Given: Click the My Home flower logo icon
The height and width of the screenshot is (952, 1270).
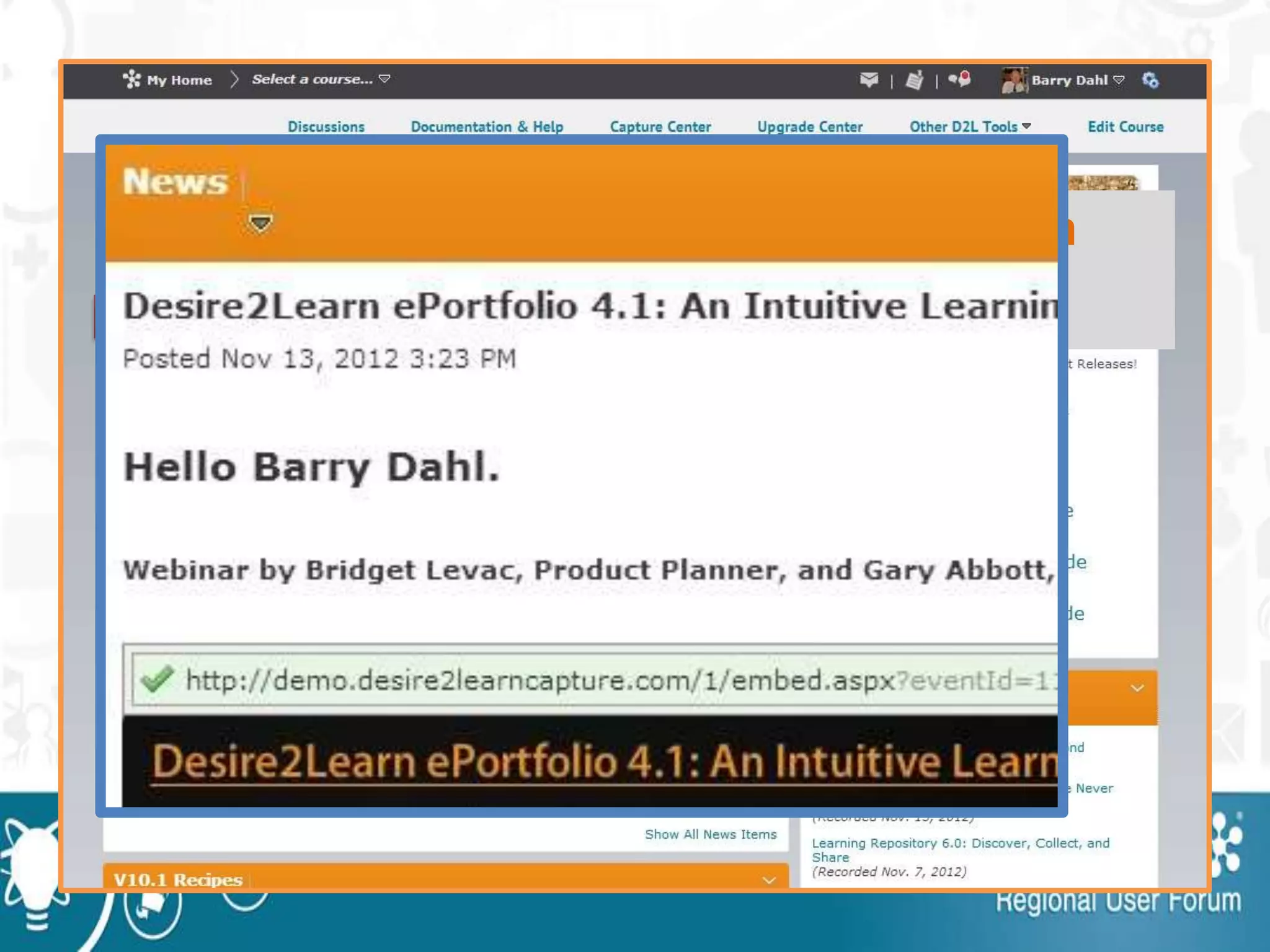Looking at the screenshot, I should pos(131,79).
